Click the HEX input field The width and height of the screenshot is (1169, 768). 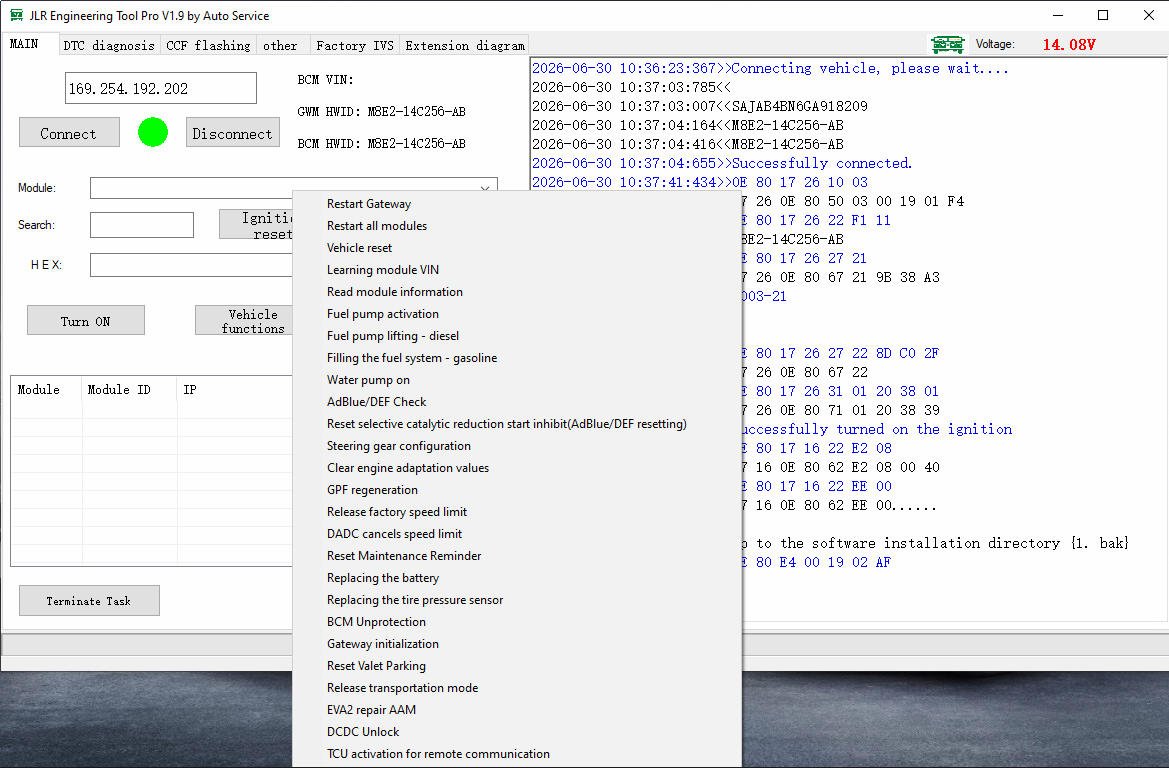point(191,265)
